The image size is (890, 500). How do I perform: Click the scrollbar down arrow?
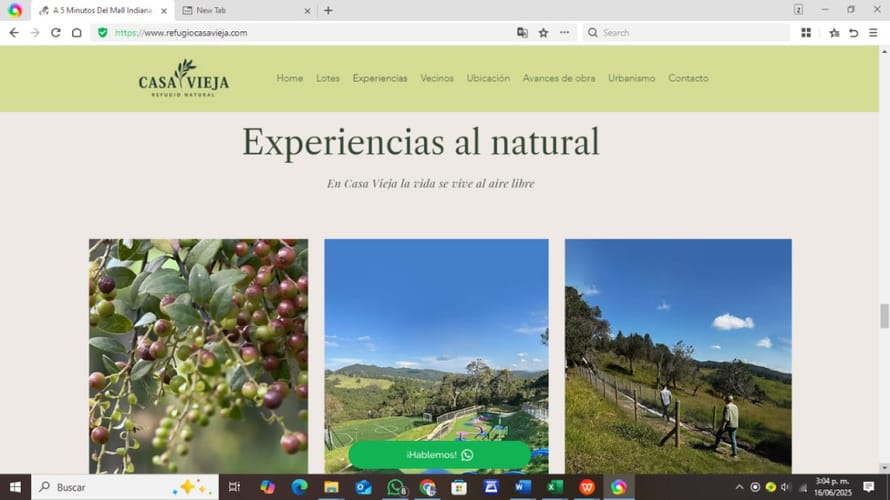[x=884, y=468]
